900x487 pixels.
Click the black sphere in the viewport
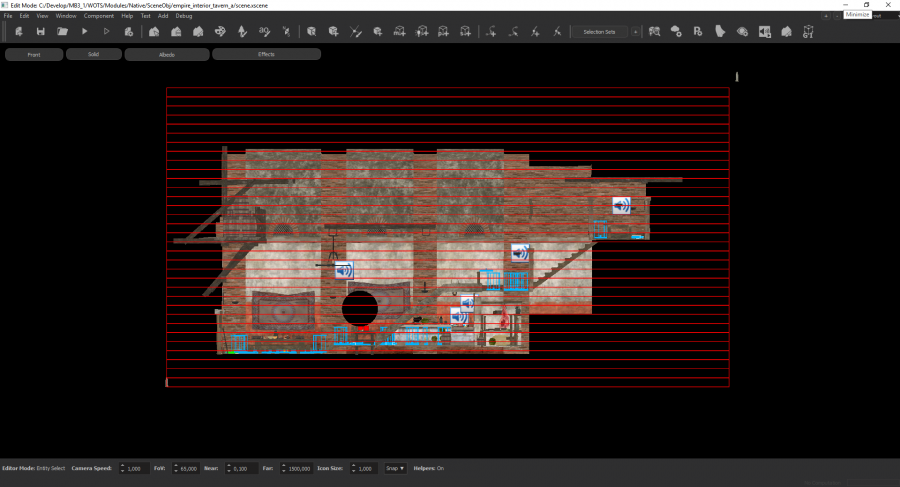click(x=360, y=308)
